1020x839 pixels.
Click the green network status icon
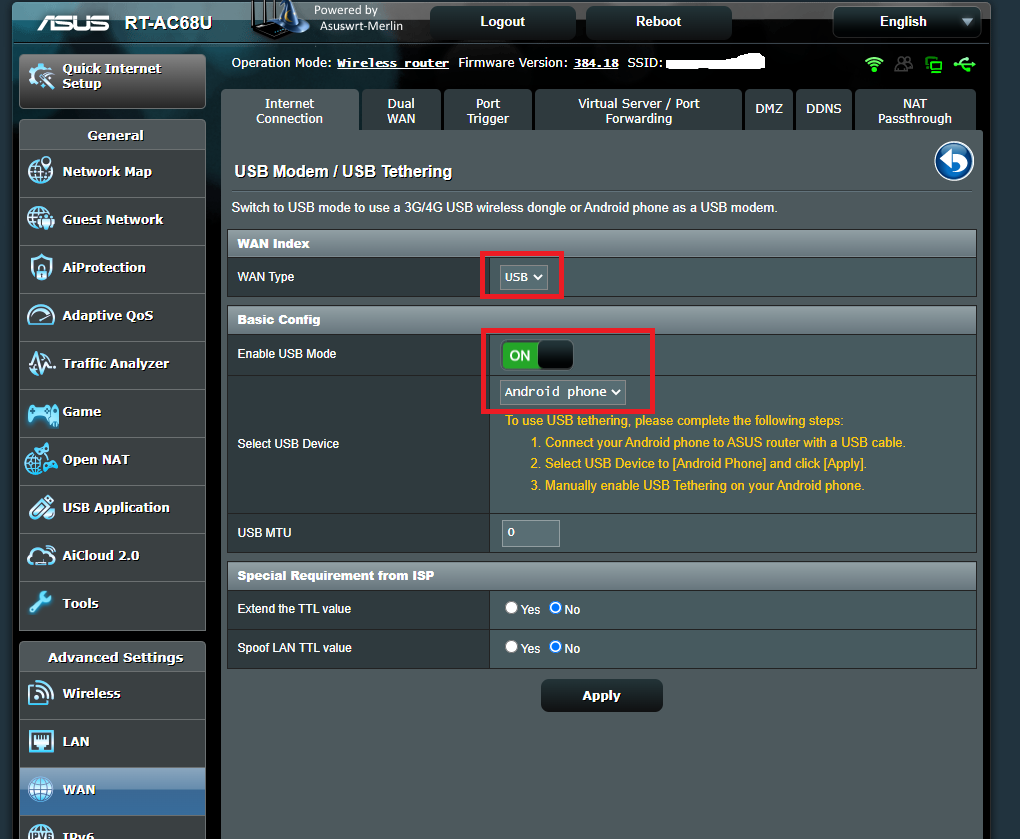[x=933, y=64]
